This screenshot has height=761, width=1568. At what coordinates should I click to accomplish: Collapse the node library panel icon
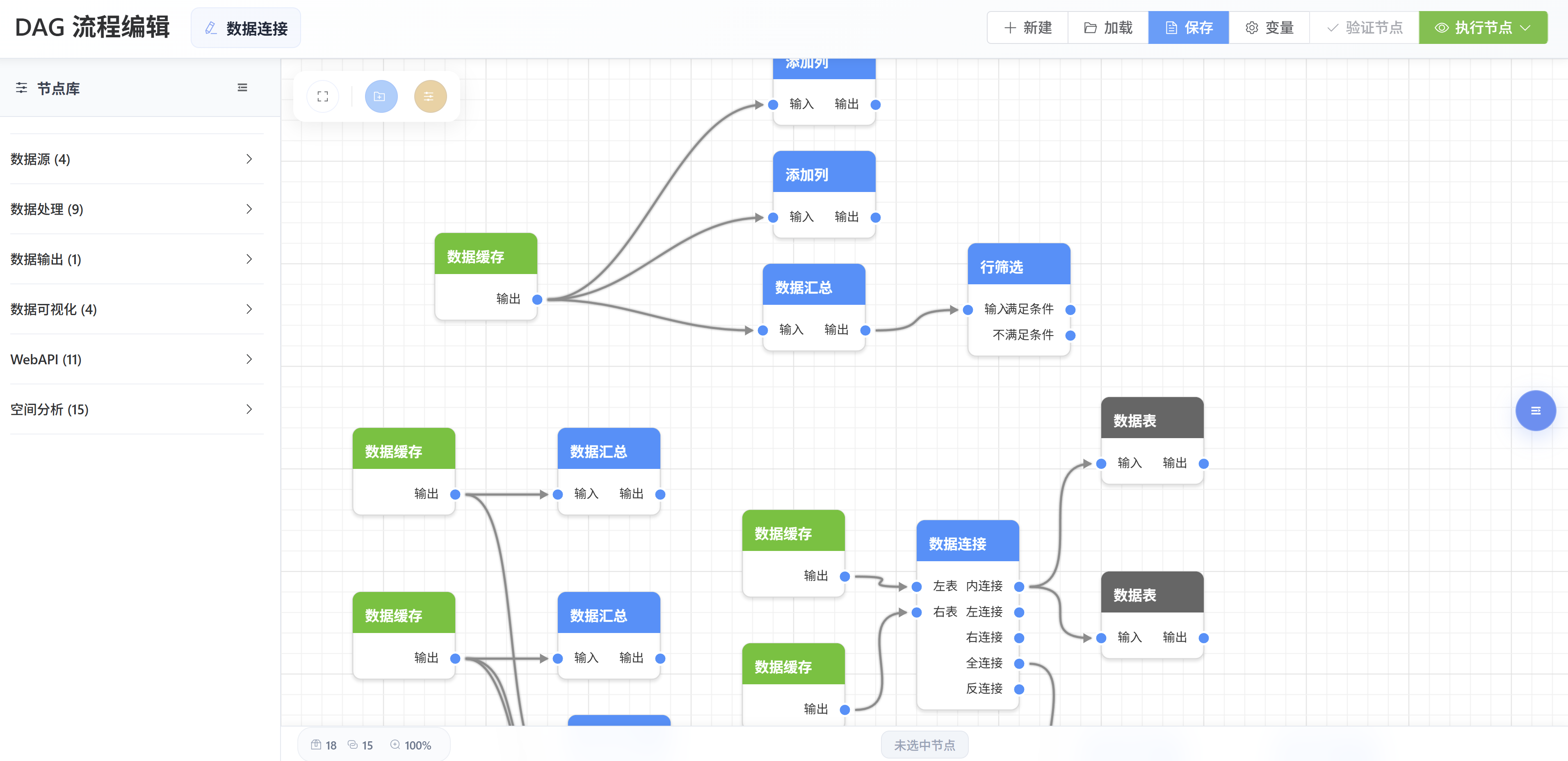pos(242,88)
